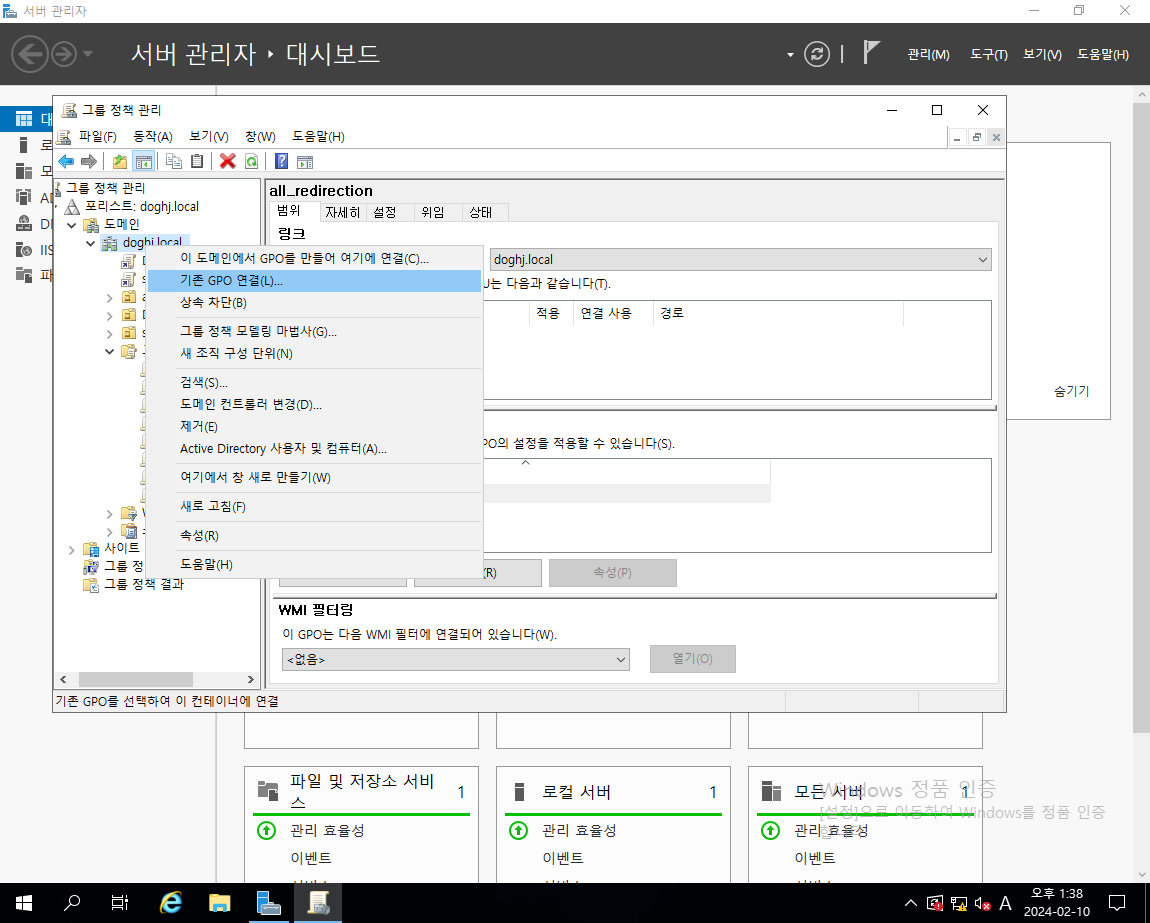Open the Server Manager notifications flag
Image resolution: width=1150 pixels, height=923 pixels.
871,53
